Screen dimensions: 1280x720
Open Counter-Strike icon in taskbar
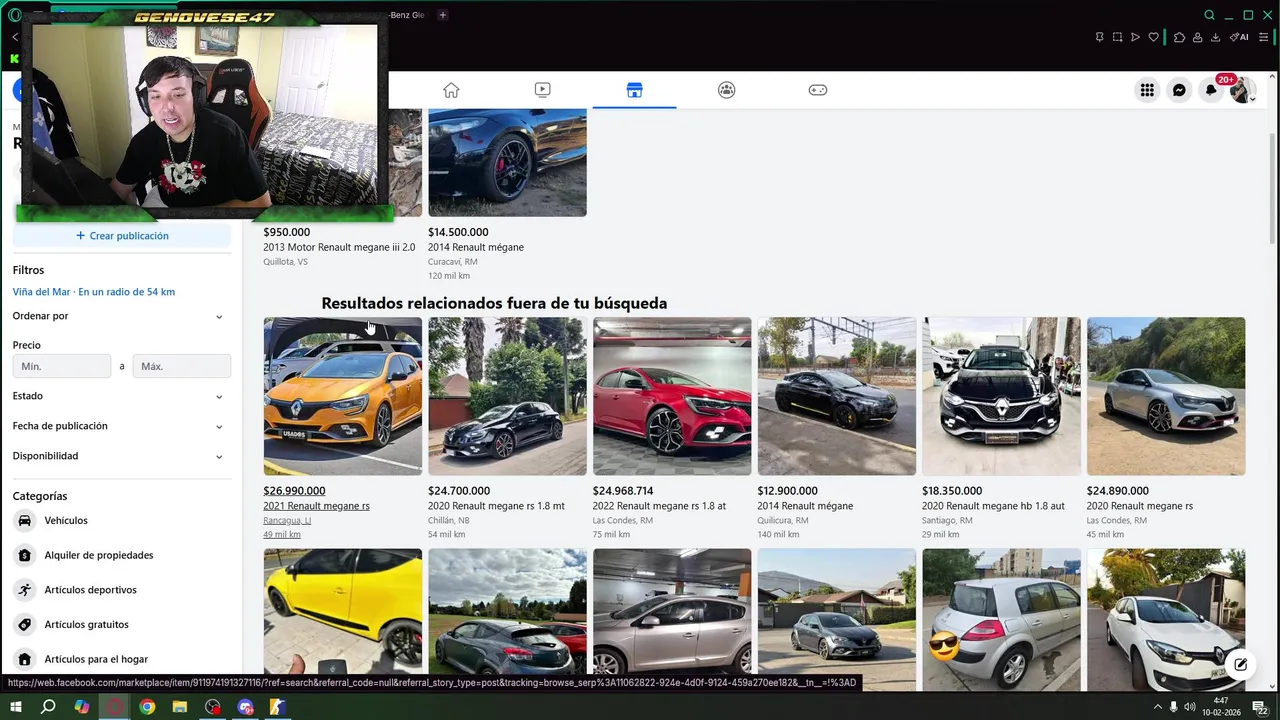click(x=278, y=707)
